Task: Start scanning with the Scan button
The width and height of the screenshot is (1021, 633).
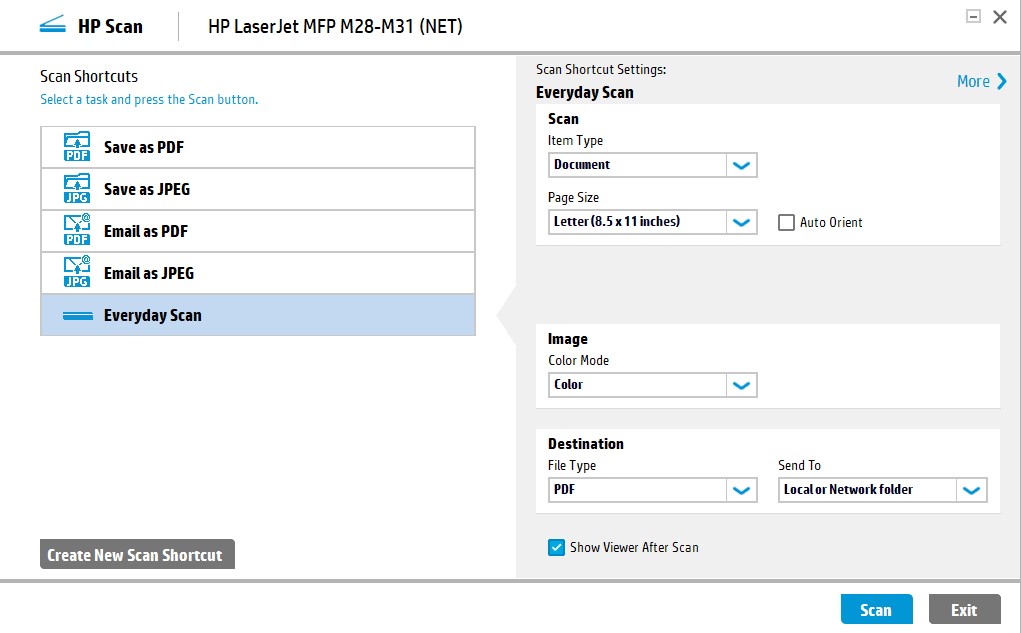Action: [876, 610]
